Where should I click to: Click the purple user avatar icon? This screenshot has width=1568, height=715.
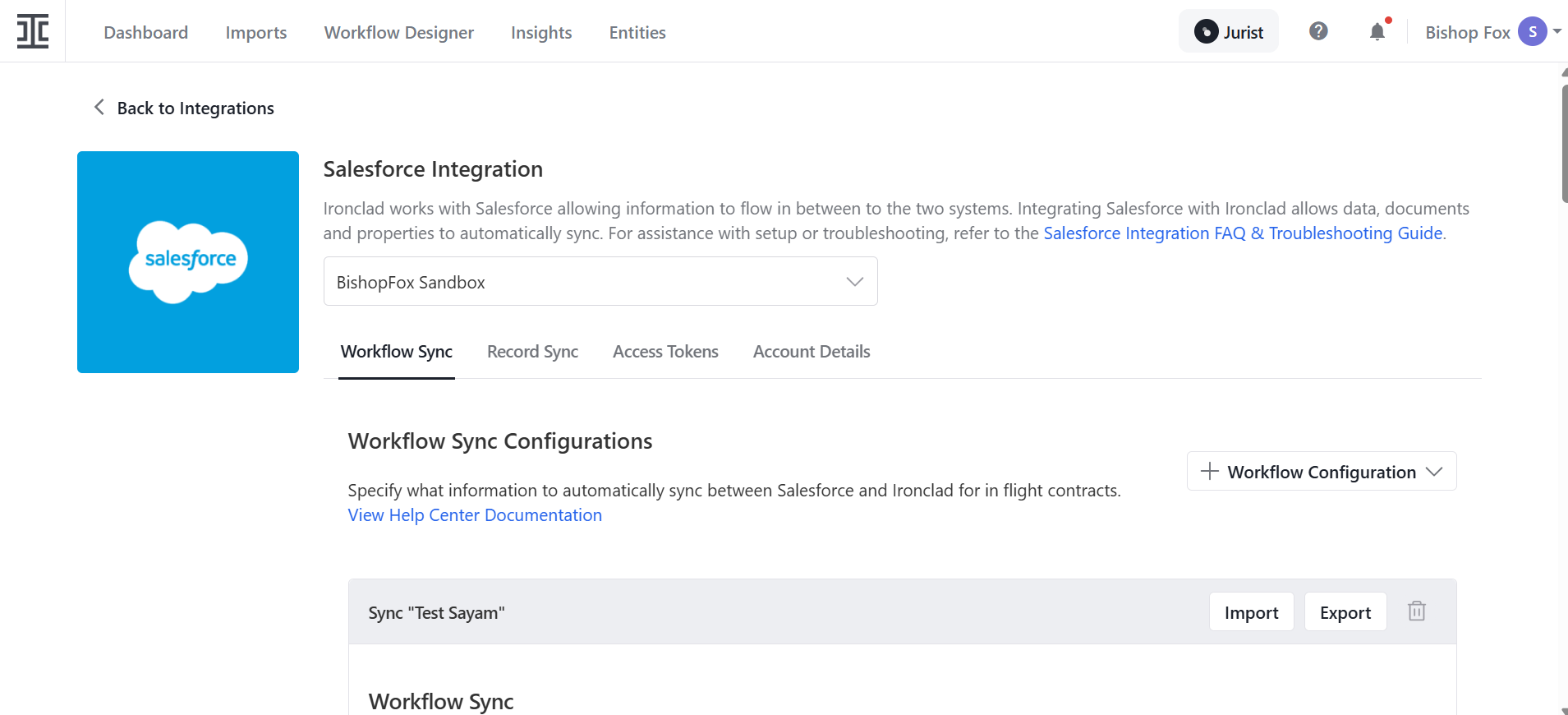(1532, 32)
